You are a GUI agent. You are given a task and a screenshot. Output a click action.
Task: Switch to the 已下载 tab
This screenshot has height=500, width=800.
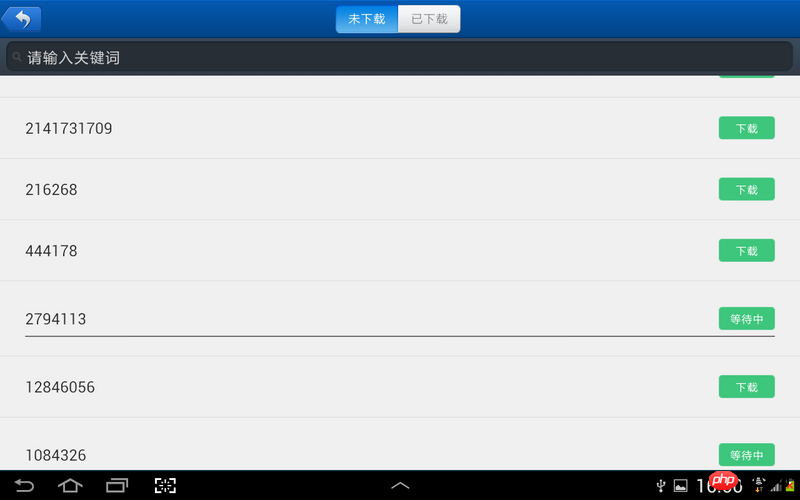[x=429, y=19]
